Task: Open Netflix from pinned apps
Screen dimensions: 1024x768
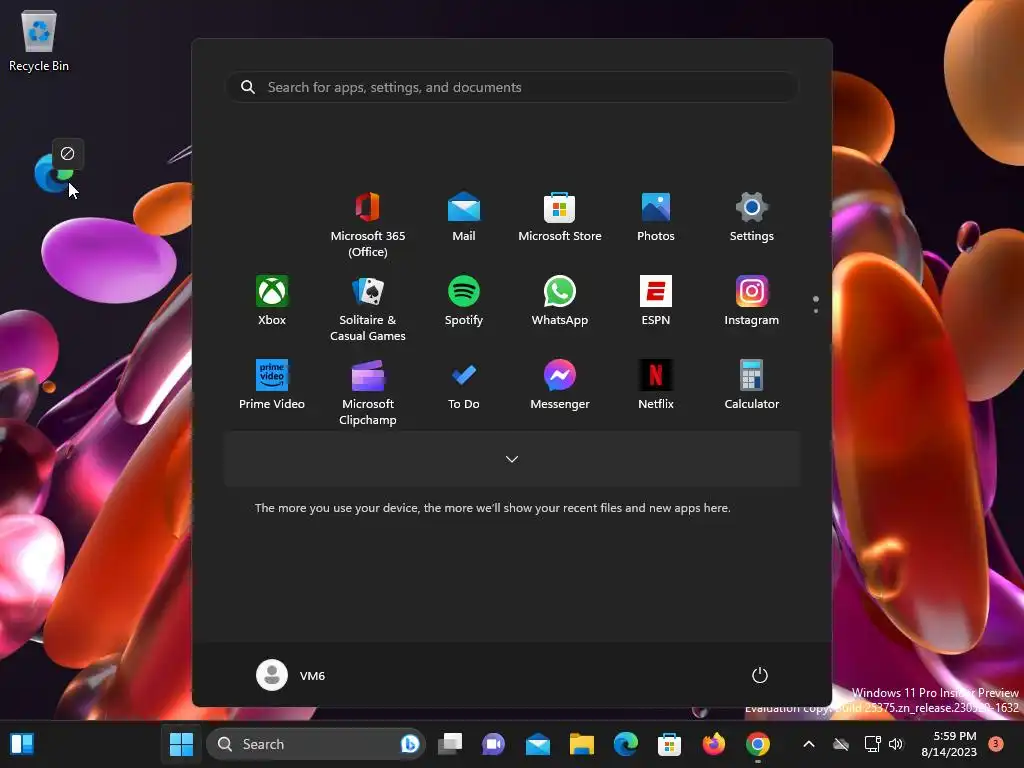Action: tap(656, 384)
